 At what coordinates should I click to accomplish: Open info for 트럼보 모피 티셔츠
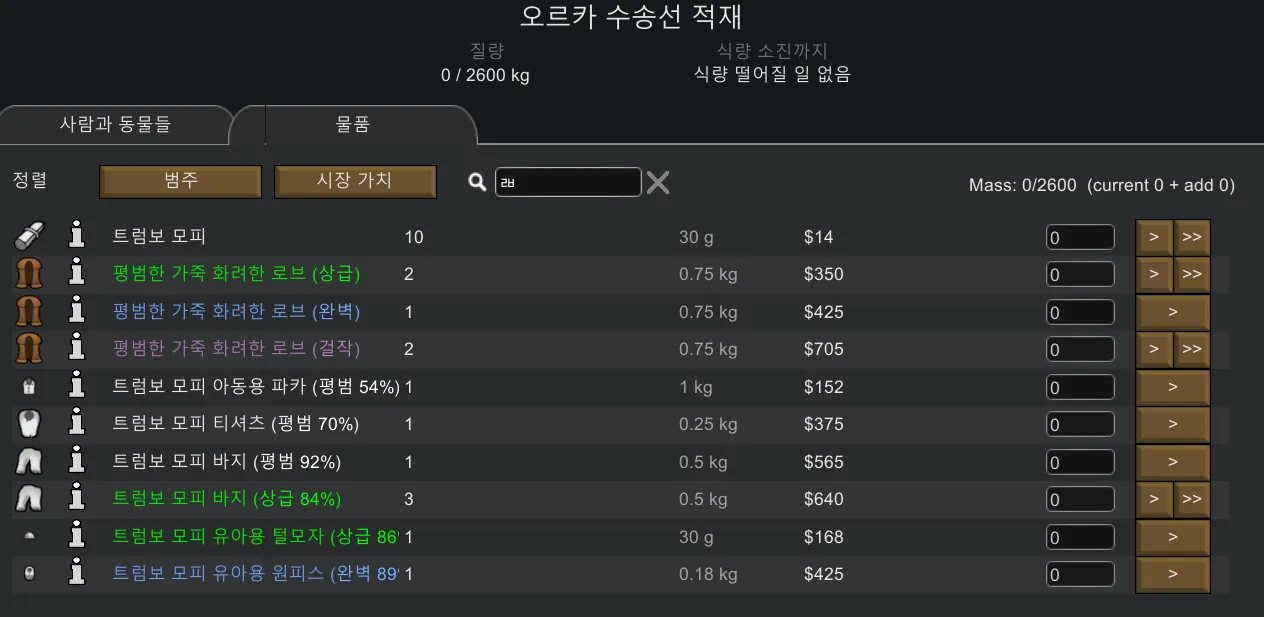click(x=76, y=424)
